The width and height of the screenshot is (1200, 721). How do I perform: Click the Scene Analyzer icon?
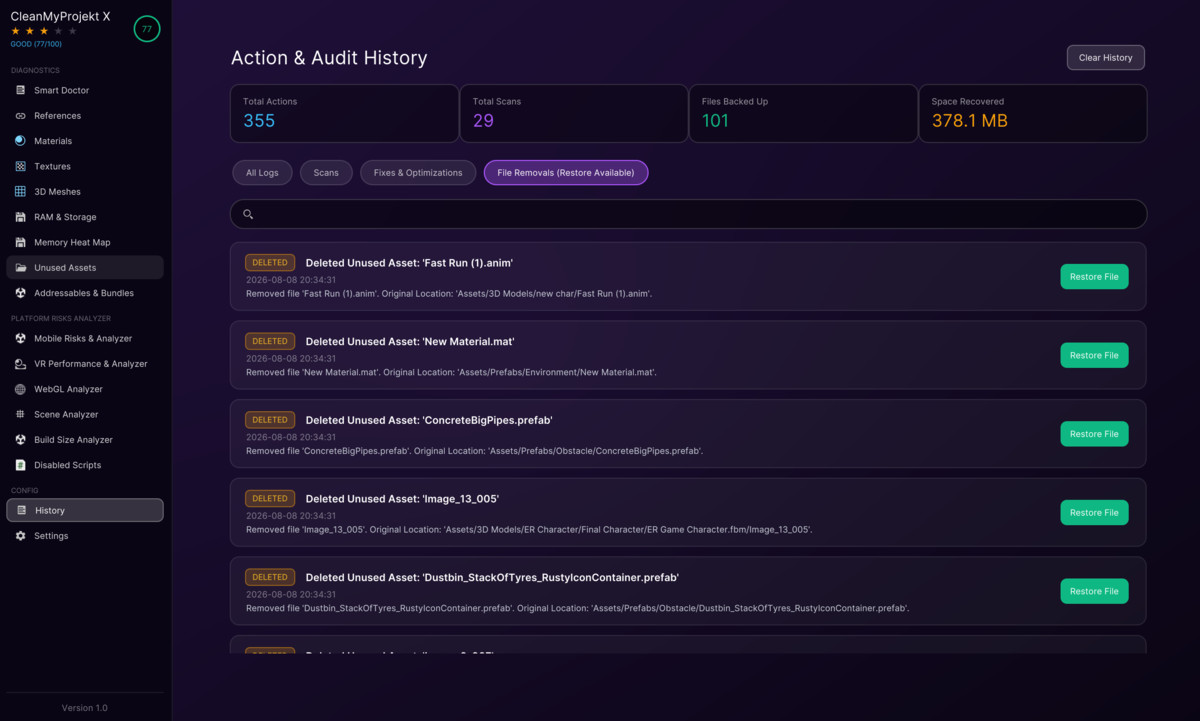pos(21,415)
